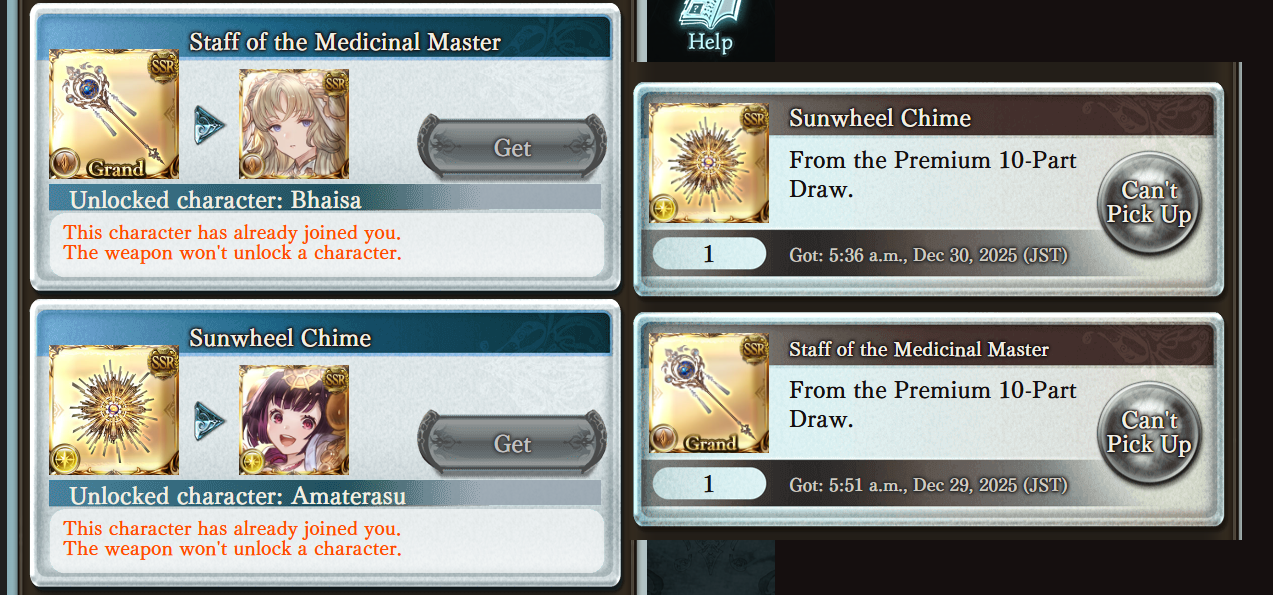Click Get button for Sunwheel Chime

tap(512, 444)
